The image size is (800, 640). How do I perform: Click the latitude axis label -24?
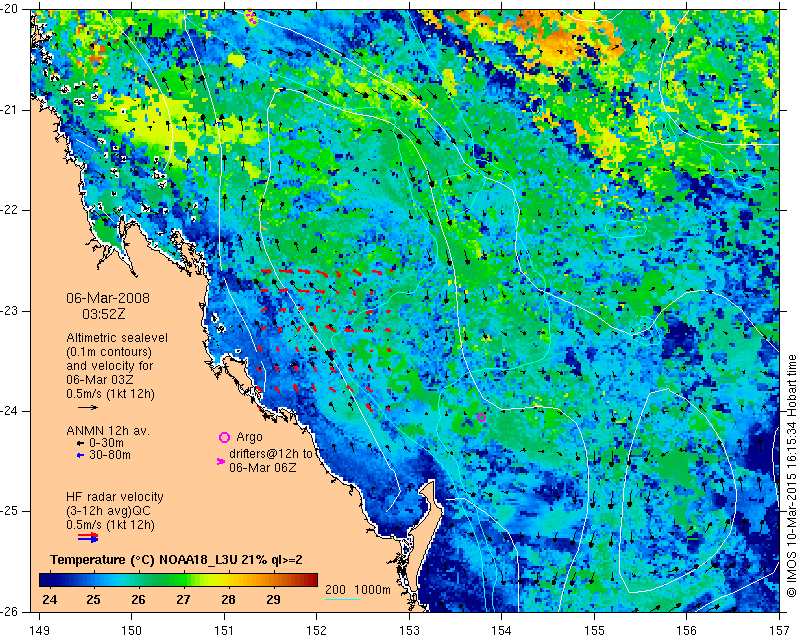(x=10, y=411)
